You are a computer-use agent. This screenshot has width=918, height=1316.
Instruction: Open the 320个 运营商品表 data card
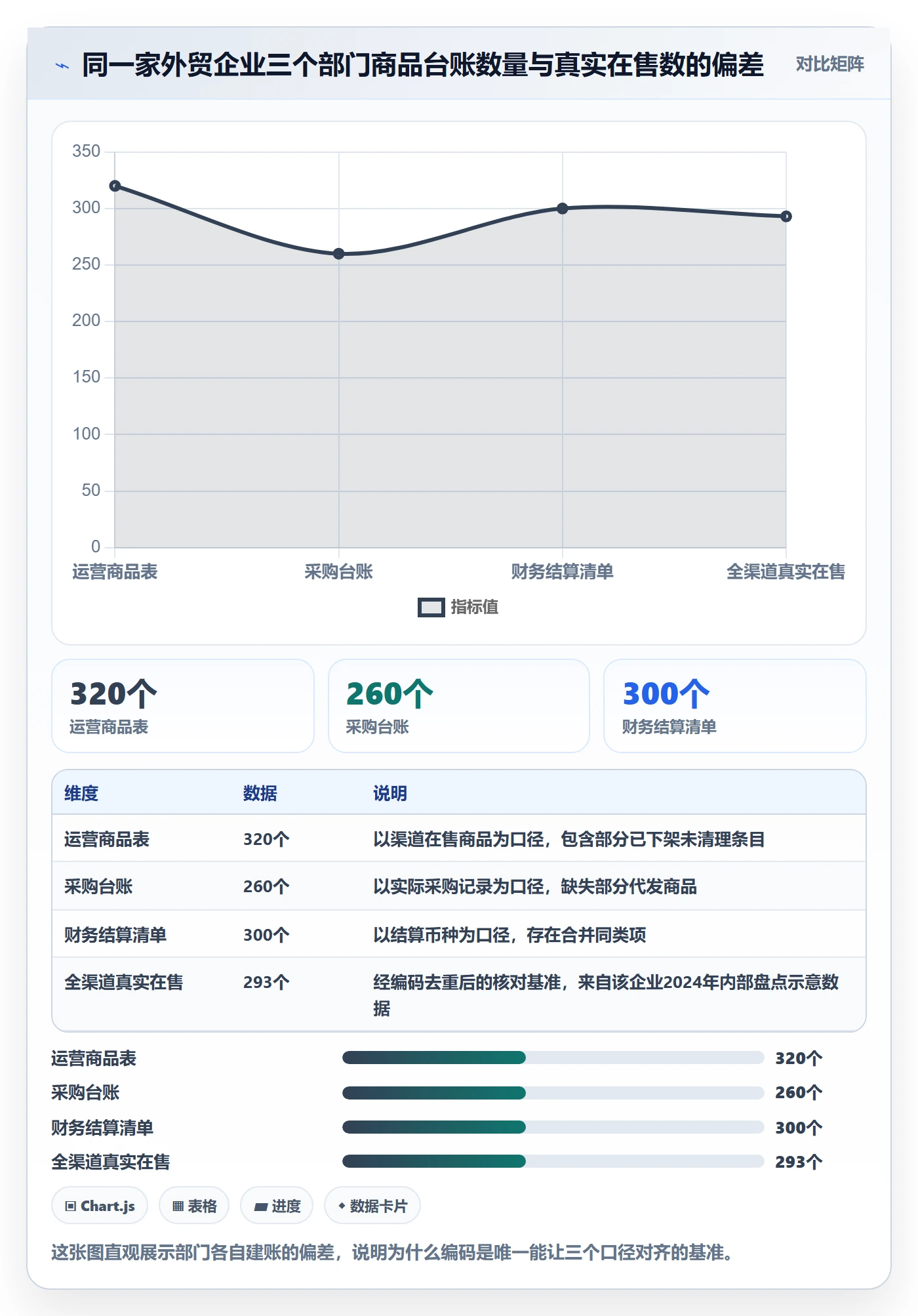183,706
